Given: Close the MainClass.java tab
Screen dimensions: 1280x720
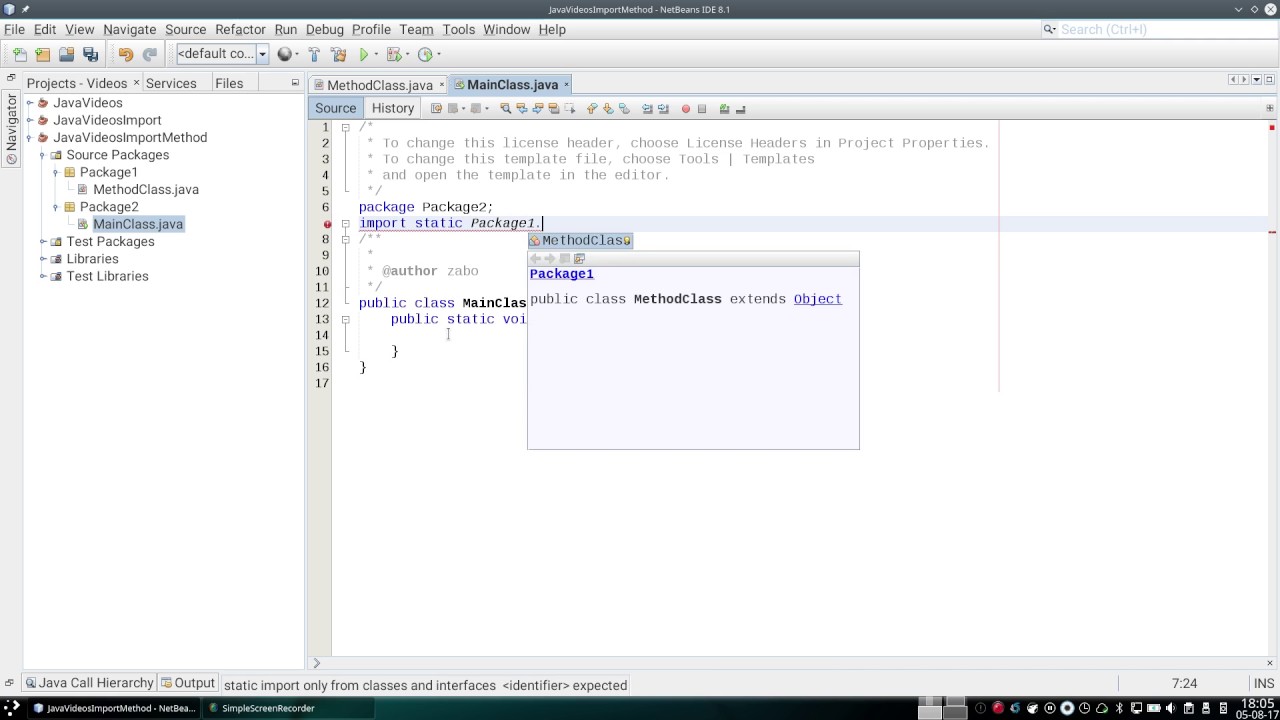Looking at the screenshot, I should [567, 85].
